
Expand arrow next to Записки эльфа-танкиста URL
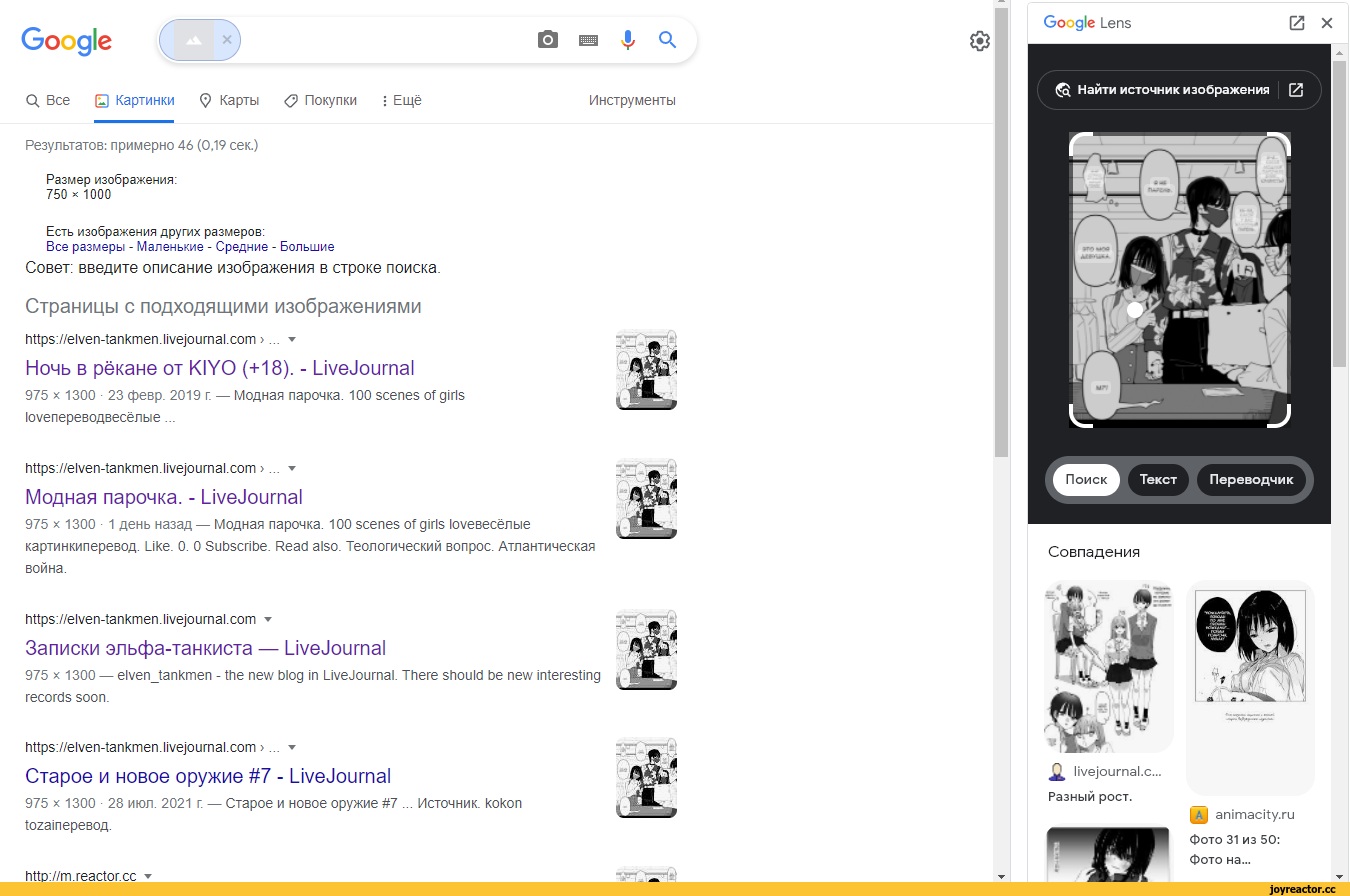(x=268, y=620)
